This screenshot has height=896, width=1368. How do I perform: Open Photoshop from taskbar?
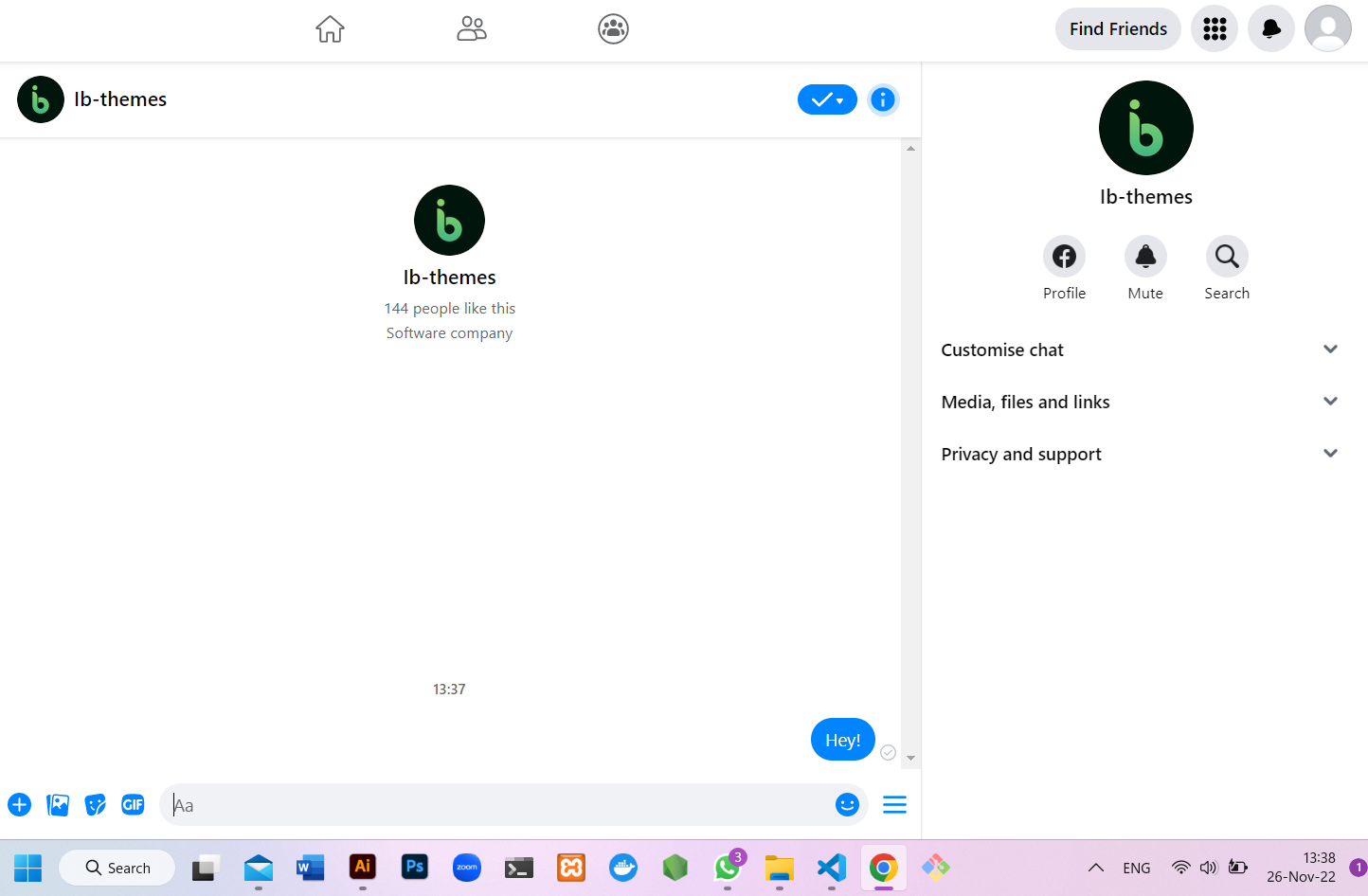click(415, 868)
